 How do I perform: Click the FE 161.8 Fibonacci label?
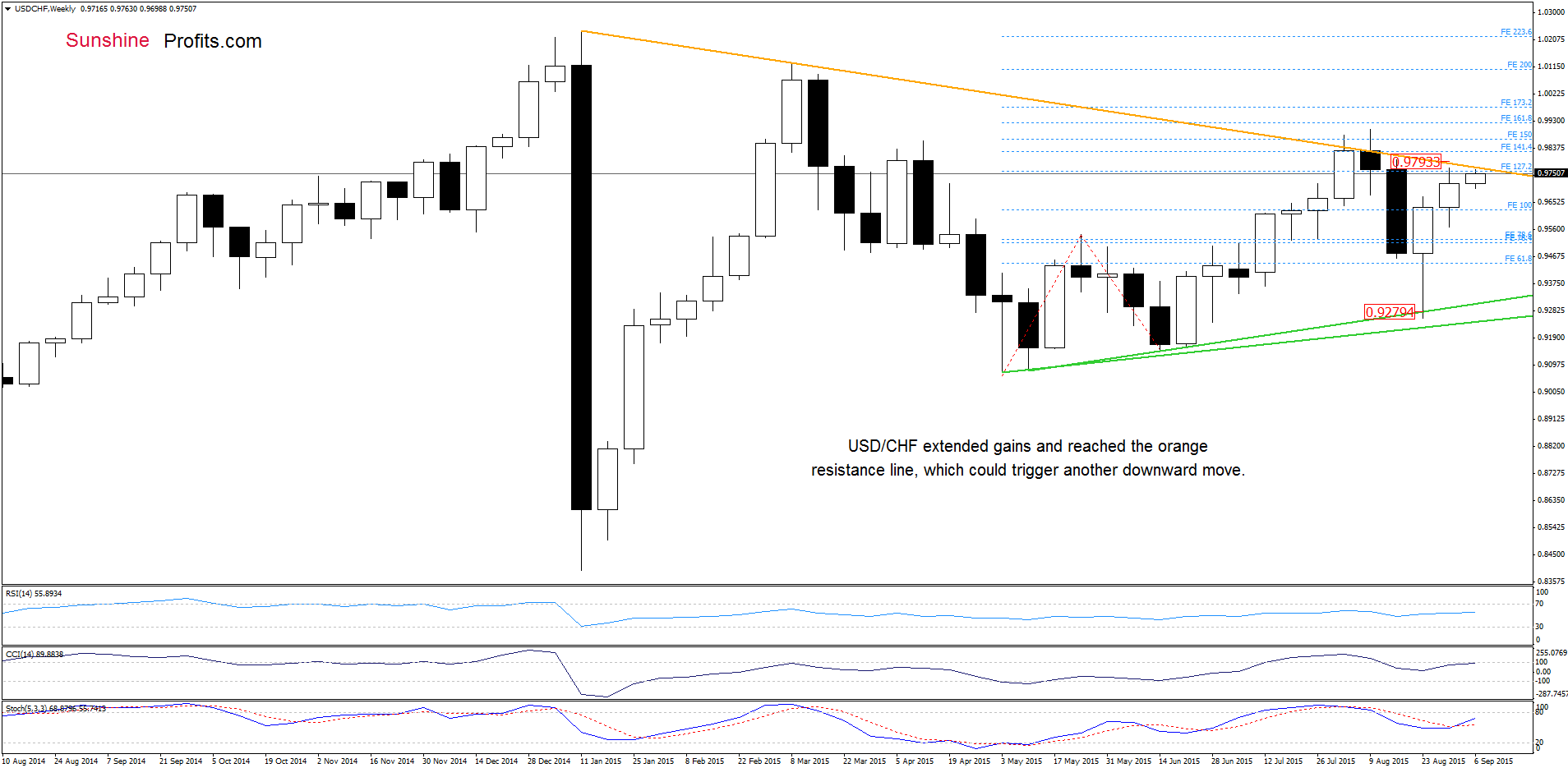[x=1516, y=118]
